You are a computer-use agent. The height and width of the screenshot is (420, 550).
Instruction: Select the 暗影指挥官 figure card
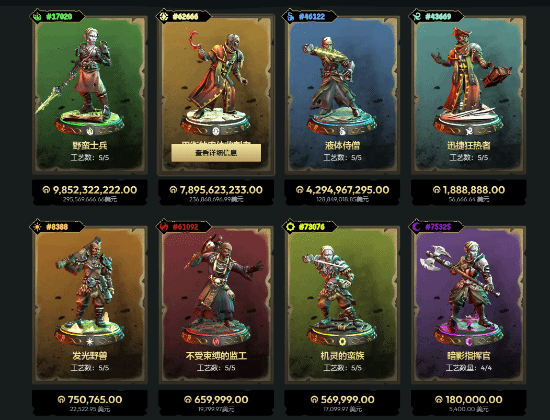tap(469, 305)
